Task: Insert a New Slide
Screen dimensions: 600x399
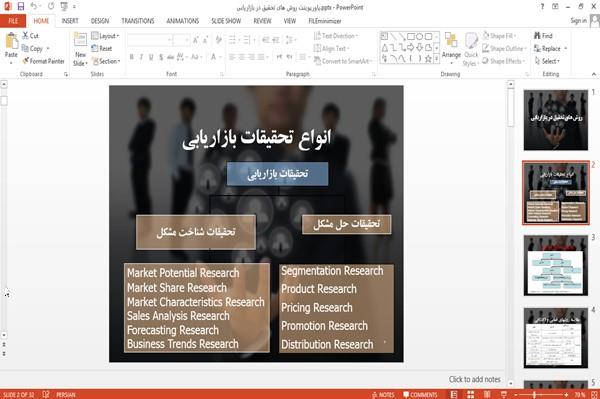Action: (80, 49)
